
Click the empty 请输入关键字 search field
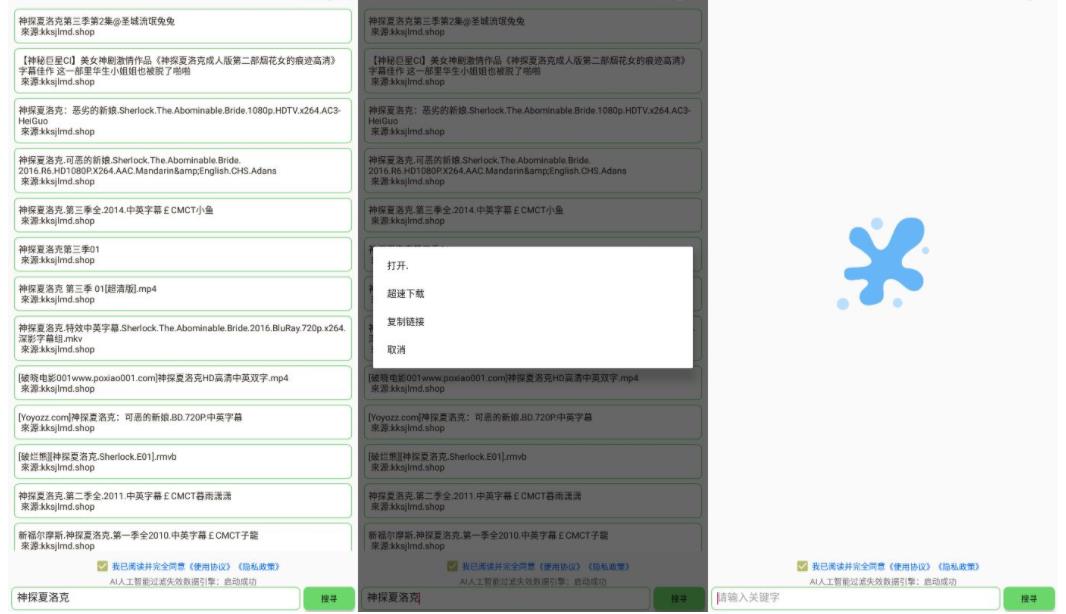coord(855,598)
